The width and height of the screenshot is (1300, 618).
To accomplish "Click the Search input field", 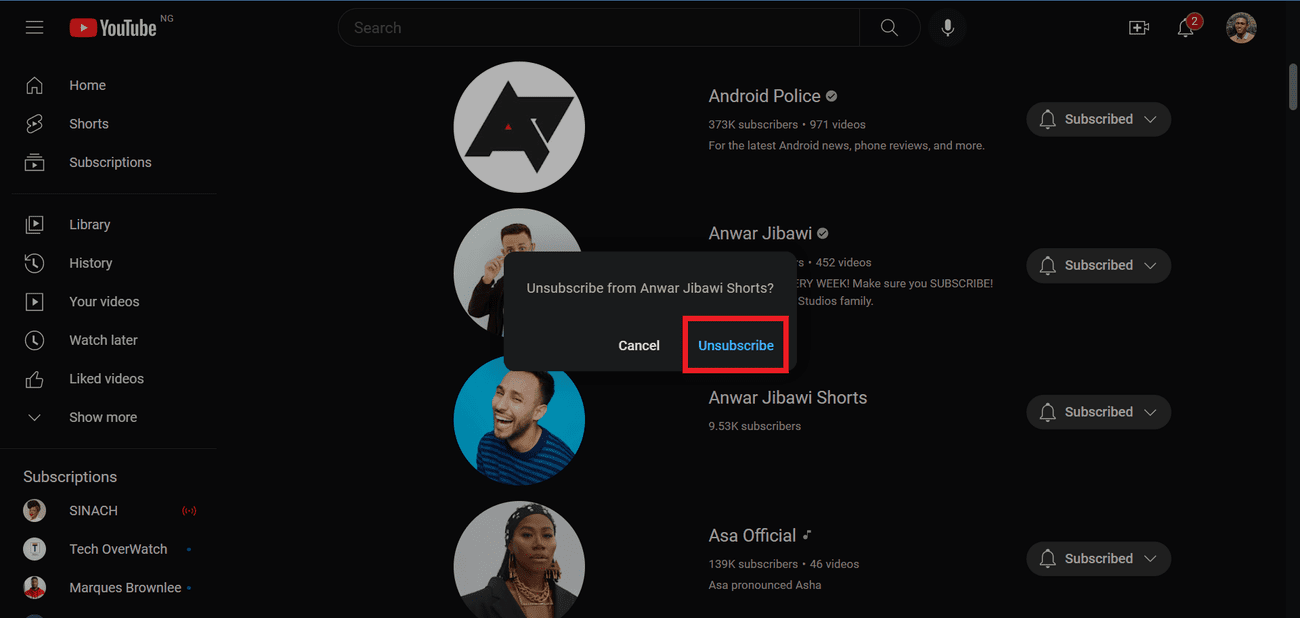I will pyautogui.click(x=598, y=28).
